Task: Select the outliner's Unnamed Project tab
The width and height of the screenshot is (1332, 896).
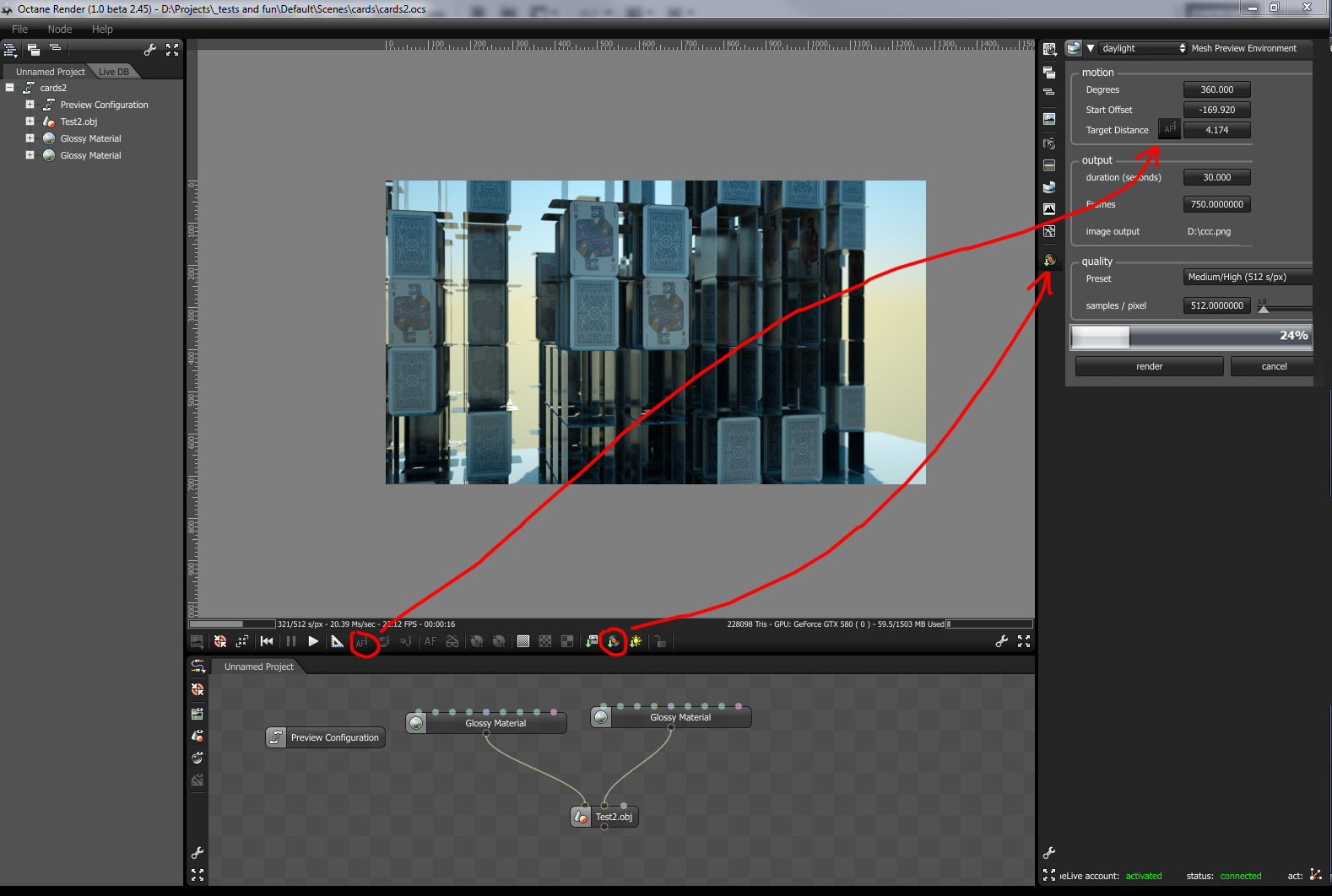Action: tap(51, 72)
